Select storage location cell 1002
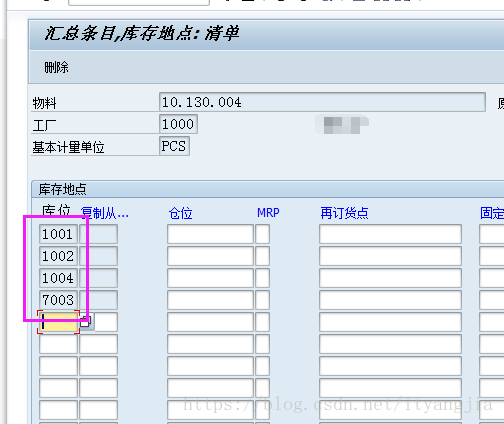Viewport: 504px width, 424px height. 58,256
